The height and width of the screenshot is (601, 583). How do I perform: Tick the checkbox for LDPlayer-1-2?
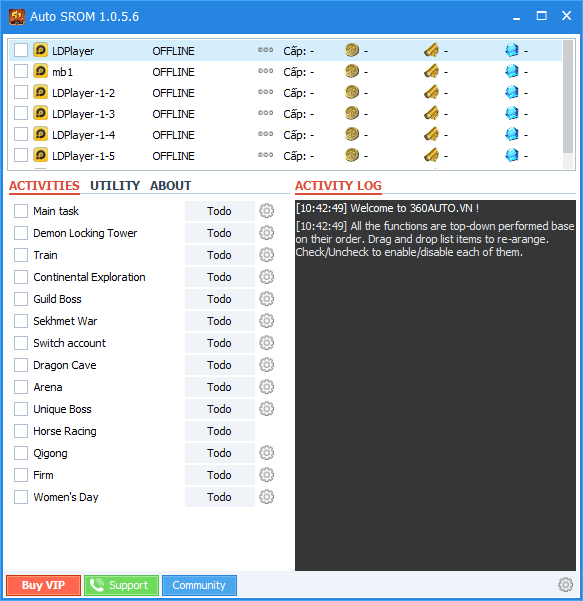click(x=21, y=92)
